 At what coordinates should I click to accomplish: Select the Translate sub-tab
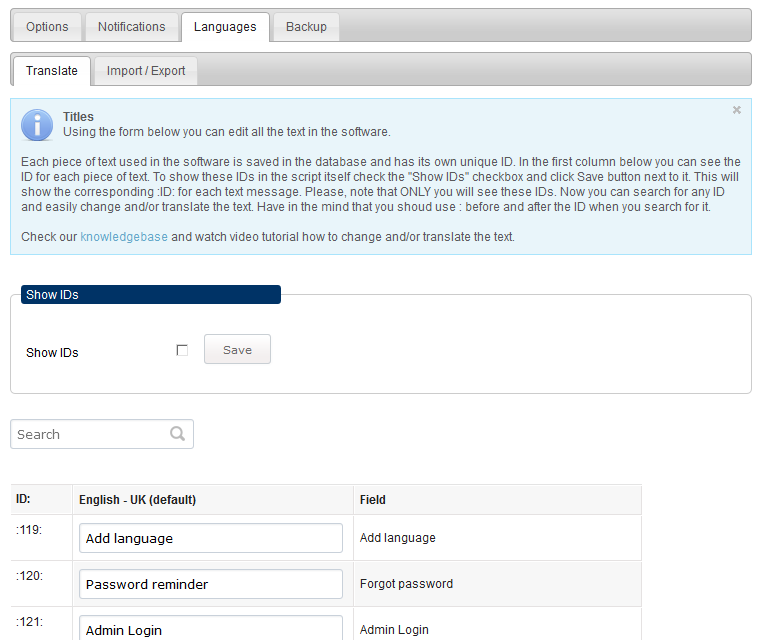pyautogui.click(x=51, y=71)
